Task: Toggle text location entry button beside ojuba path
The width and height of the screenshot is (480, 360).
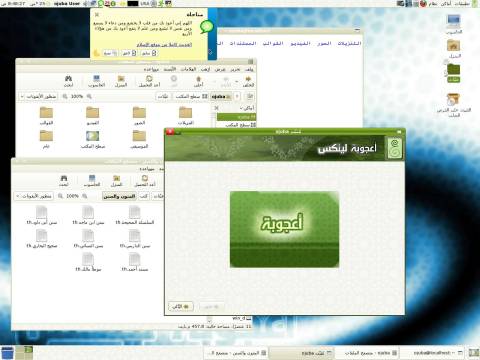Action: point(250,96)
